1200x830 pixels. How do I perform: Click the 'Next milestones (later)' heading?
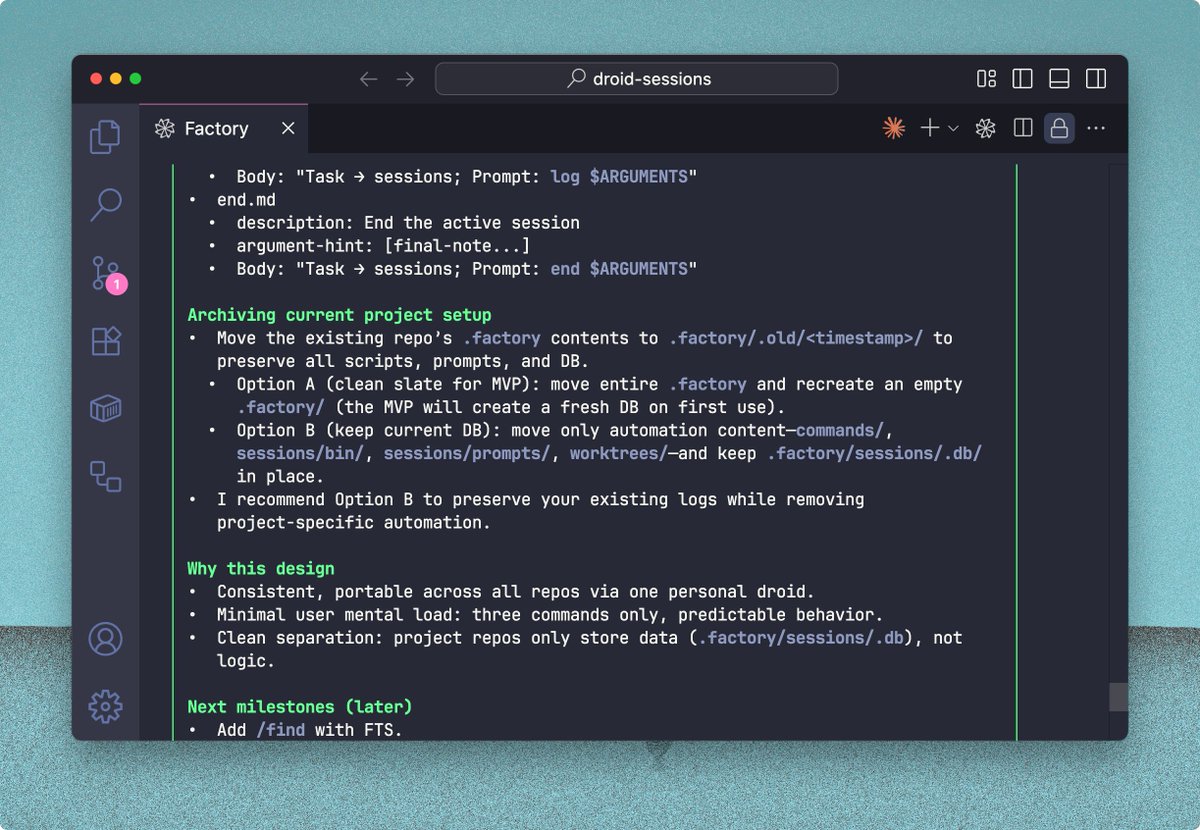point(300,706)
